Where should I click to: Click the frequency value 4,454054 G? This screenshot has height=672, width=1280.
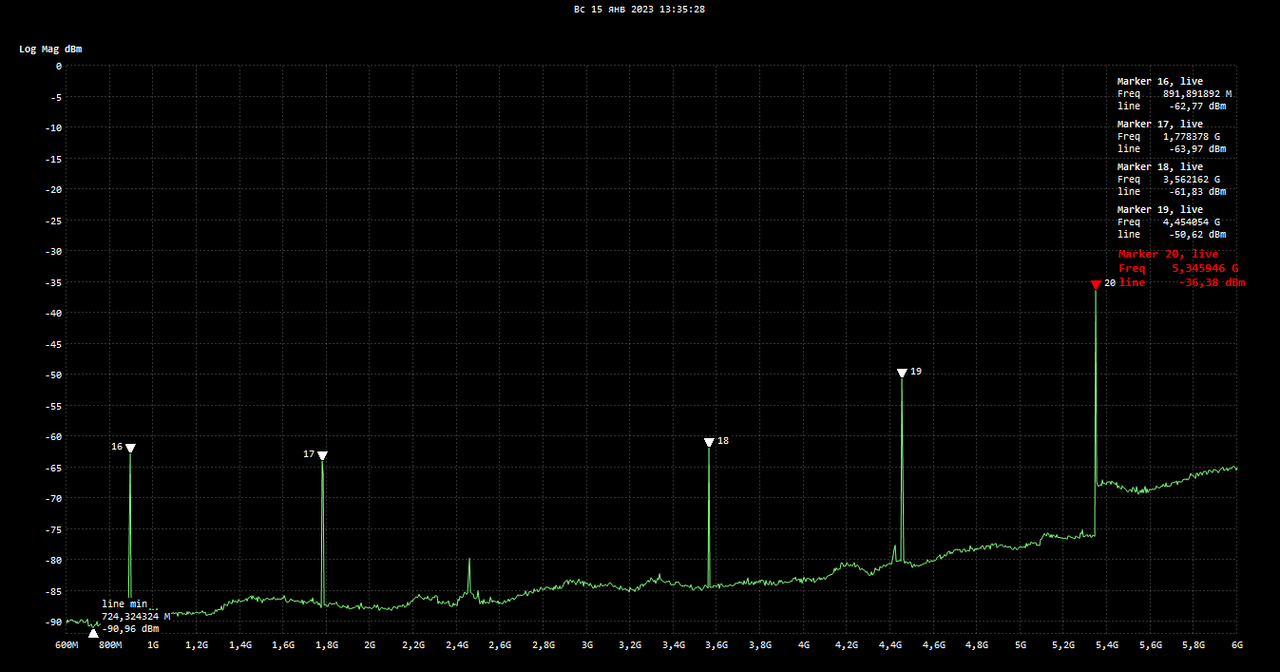click(1191, 222)
